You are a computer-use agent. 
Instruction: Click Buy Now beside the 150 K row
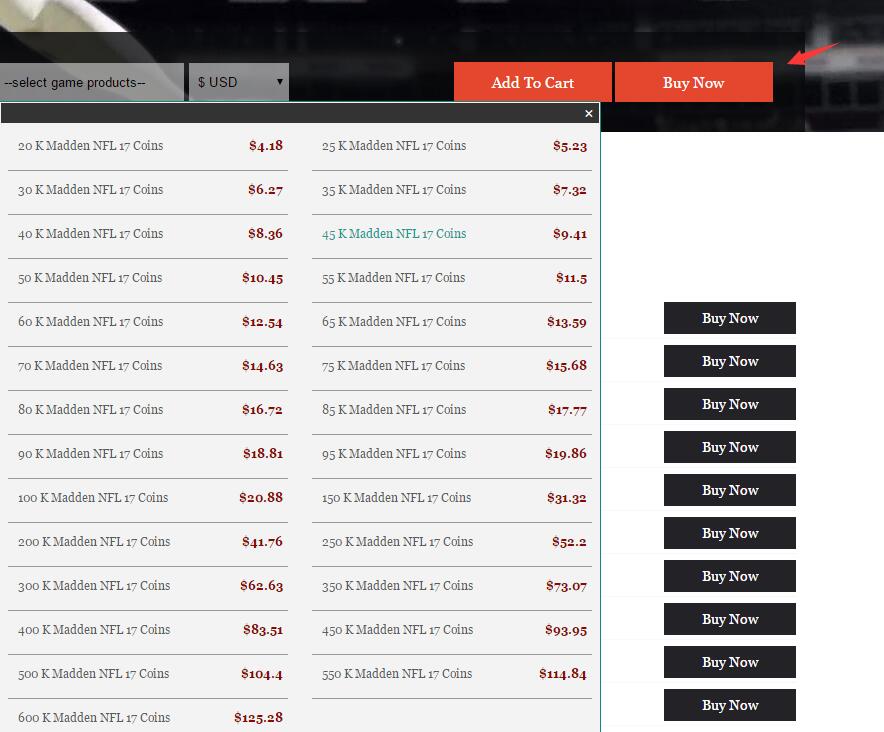pyautogui.click(x=730, y=490)
